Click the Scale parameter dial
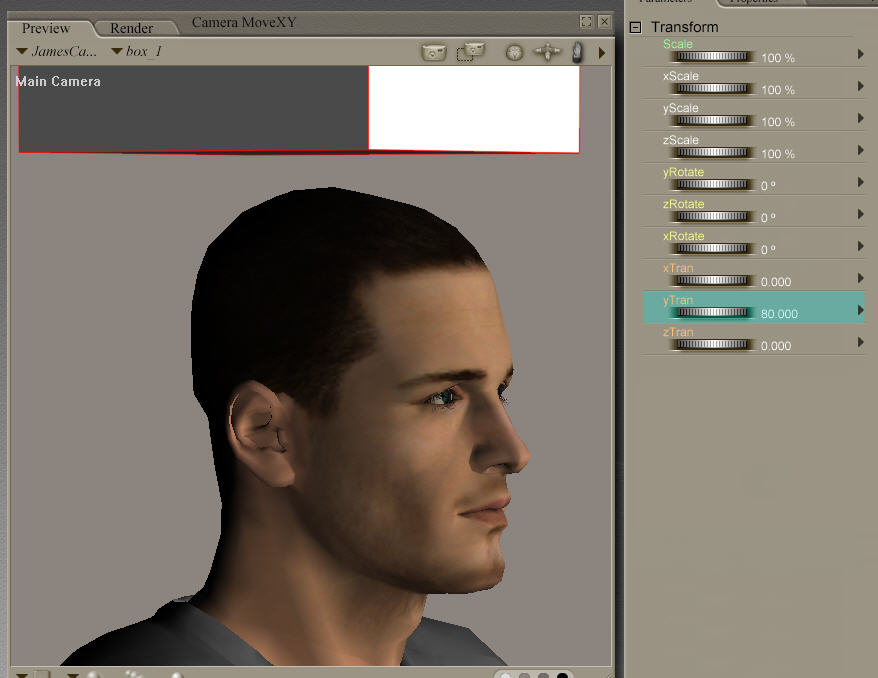The height and width of the screenshot is (678, 878). (x=712, y=57)
